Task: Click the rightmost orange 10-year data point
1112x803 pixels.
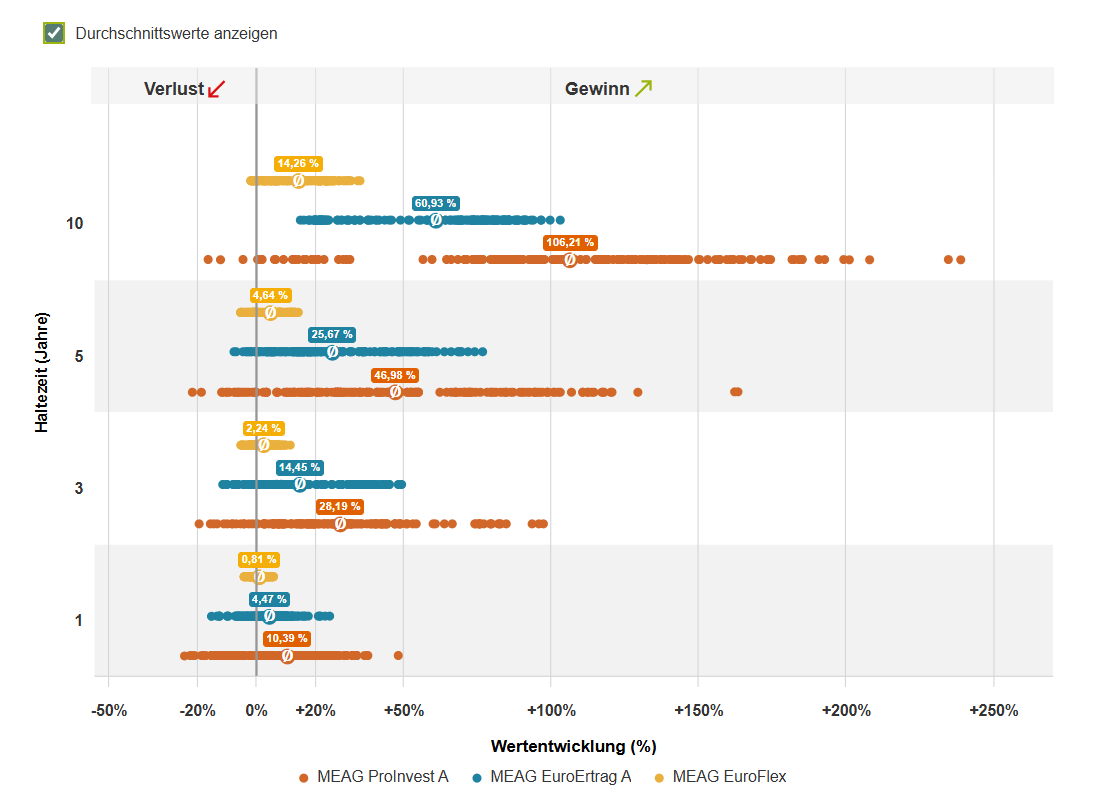Action: click(x=960, y=260)
